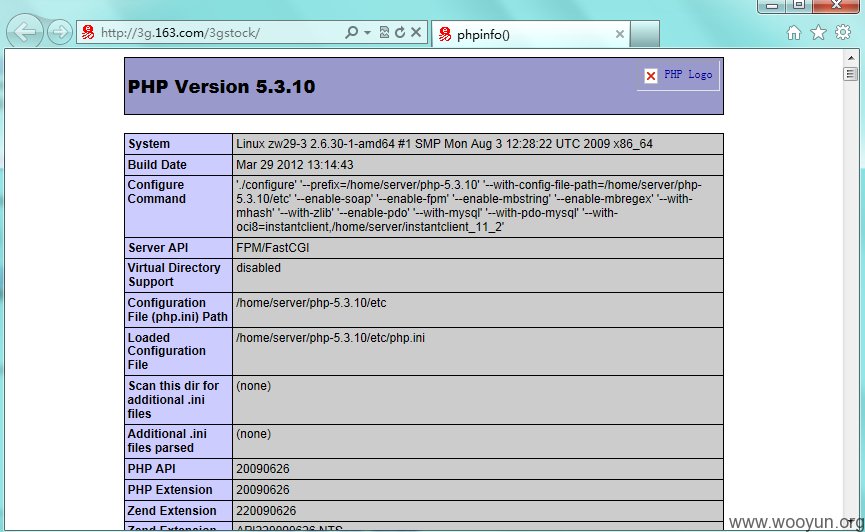Click Additional .ini files parsed label
Image resolution: width=865 pixels, height=532 pixels.
[167, 441]
